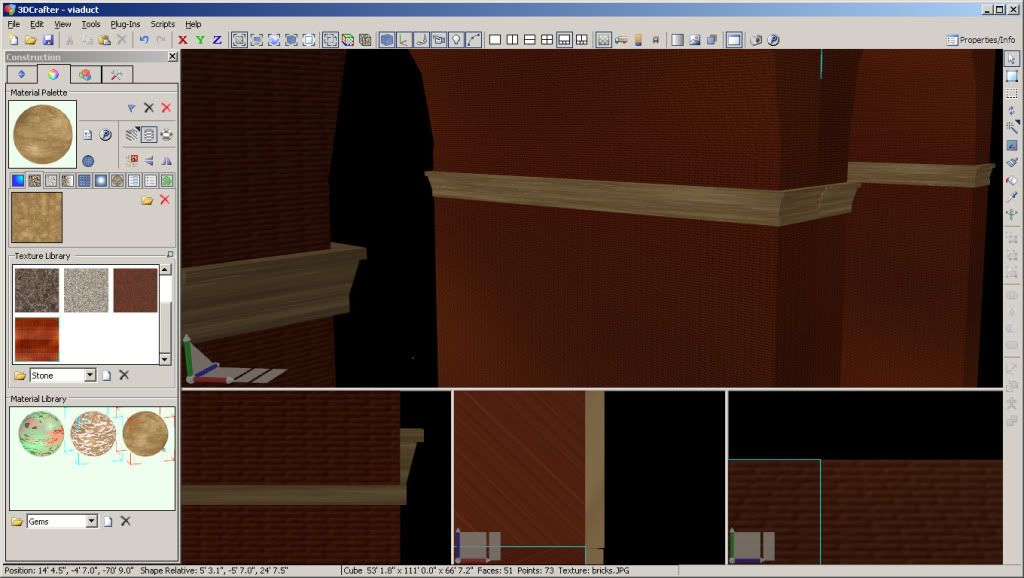Open the Stone texture library dropdown

coord(90,375)
